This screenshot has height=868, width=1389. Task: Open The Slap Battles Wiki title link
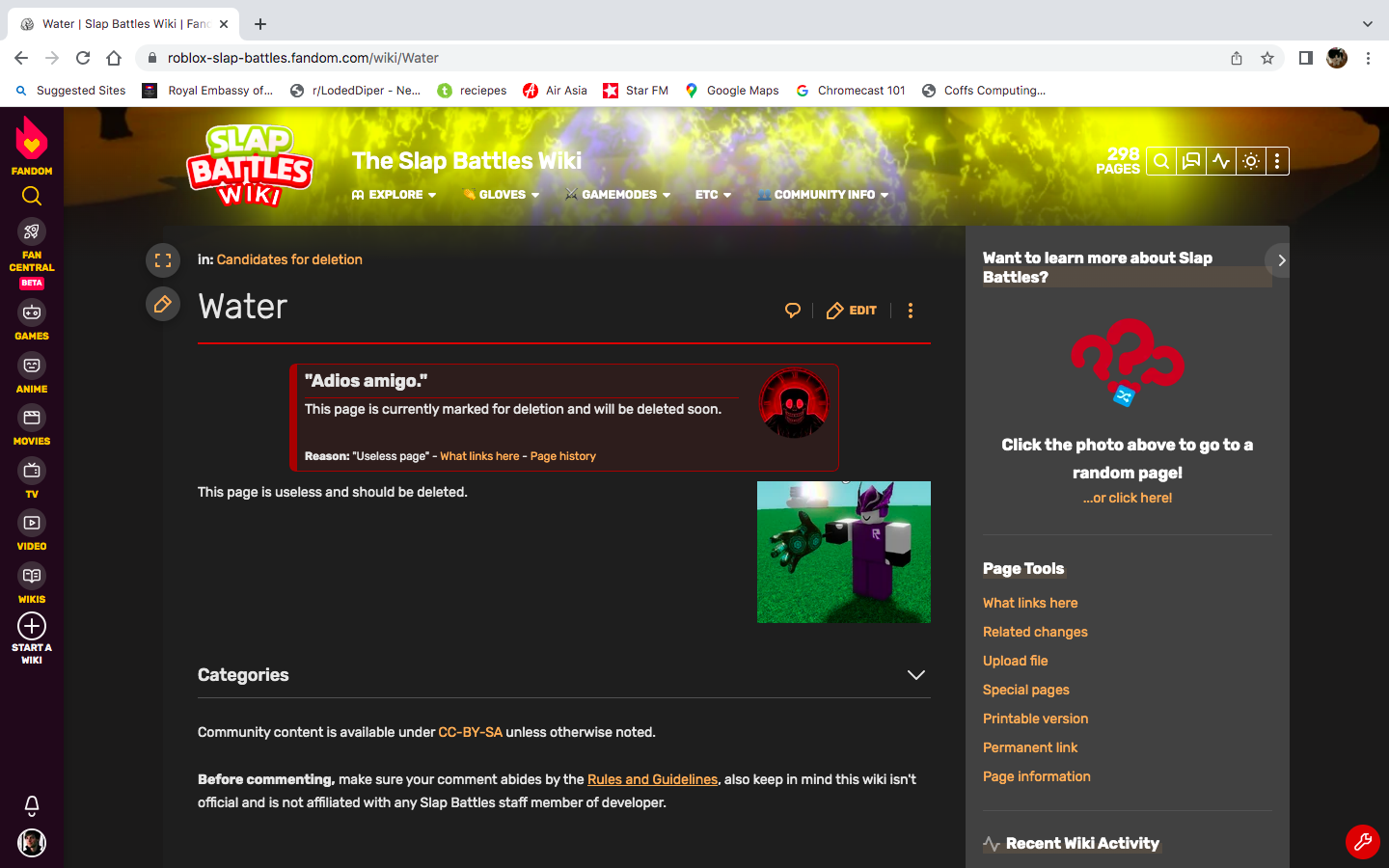467,161
